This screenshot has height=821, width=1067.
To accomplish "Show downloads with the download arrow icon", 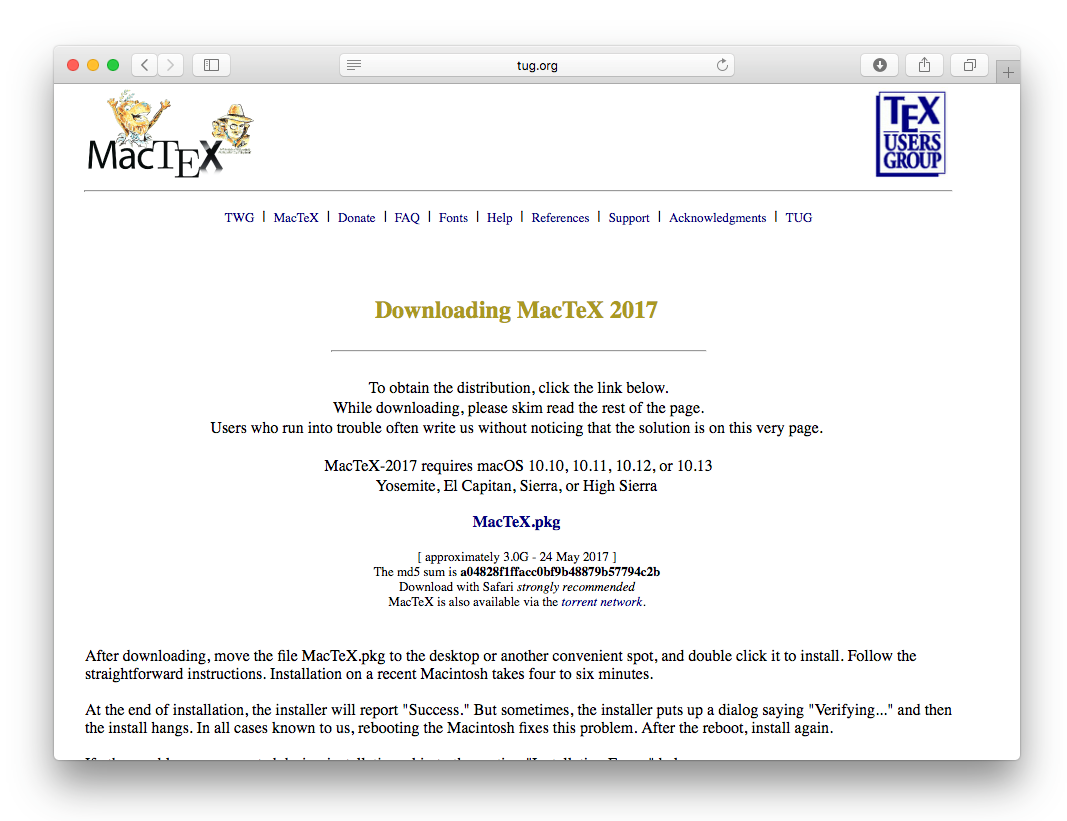I will tap(880, 65).
